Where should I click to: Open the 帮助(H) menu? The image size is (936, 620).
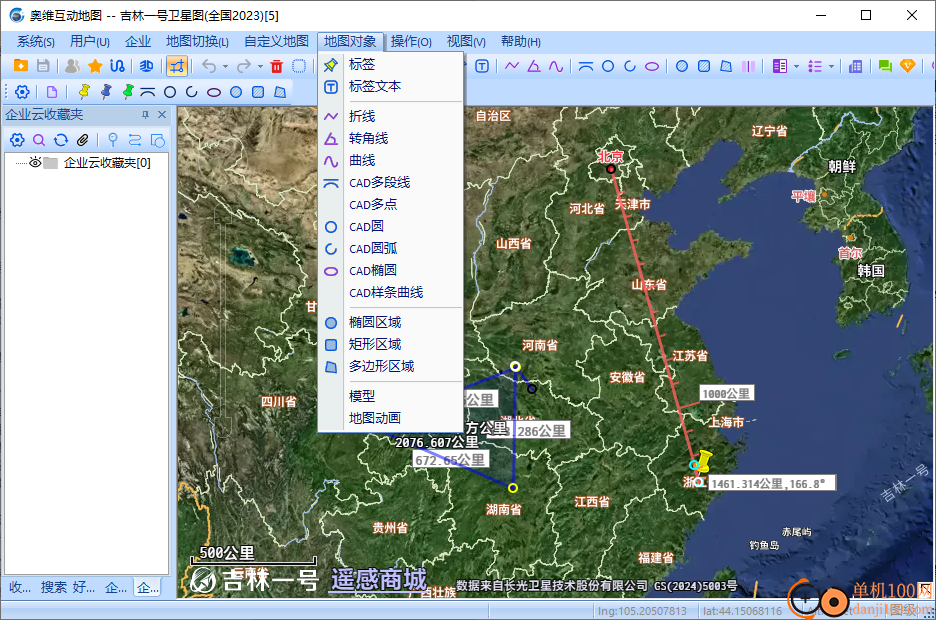tap(521, 42)
